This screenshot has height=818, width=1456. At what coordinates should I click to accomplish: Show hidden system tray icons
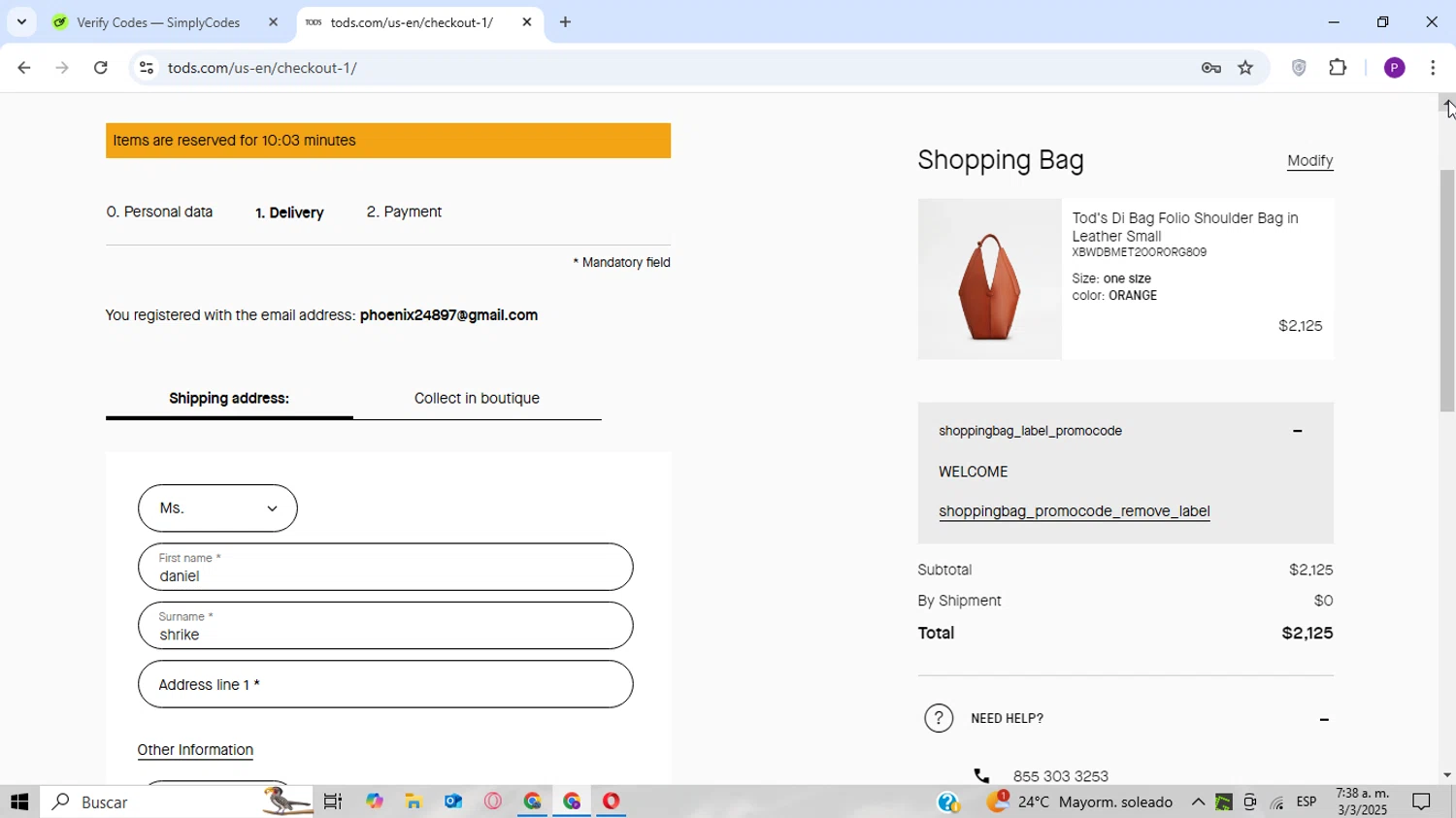point(1198,802)
